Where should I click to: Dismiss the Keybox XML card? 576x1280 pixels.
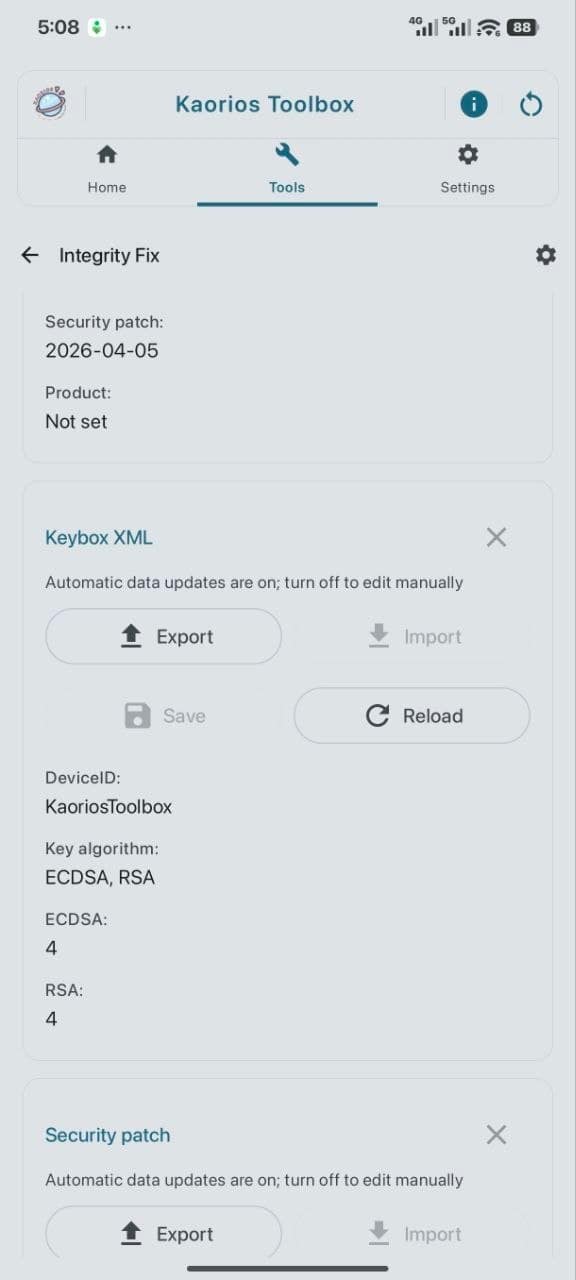pyautogui.click(x=496, y=537)
